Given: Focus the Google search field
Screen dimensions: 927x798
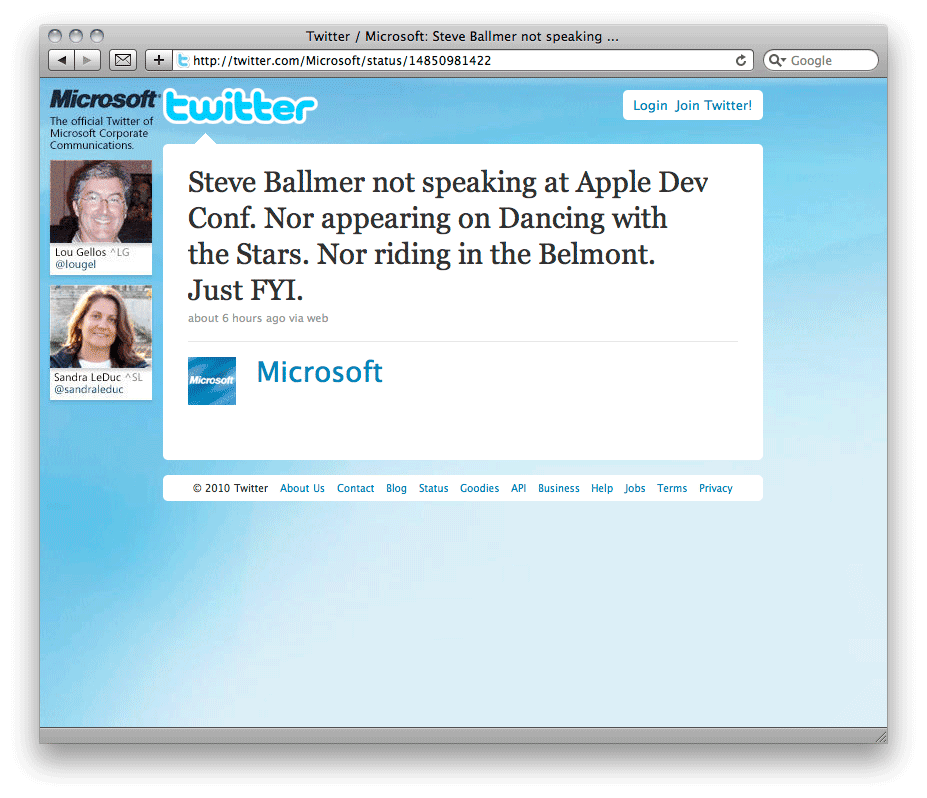Looking at the screenshot, I should [x=821, y=60].
